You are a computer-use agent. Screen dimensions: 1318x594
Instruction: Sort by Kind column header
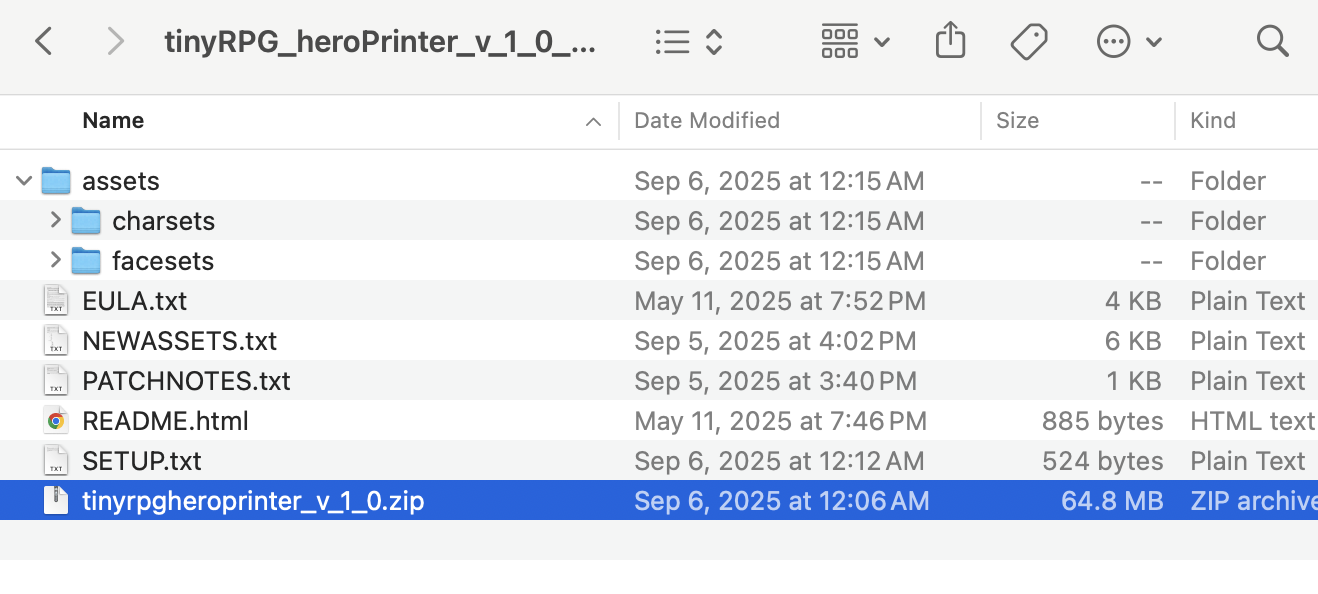[x=1213, y=121]
